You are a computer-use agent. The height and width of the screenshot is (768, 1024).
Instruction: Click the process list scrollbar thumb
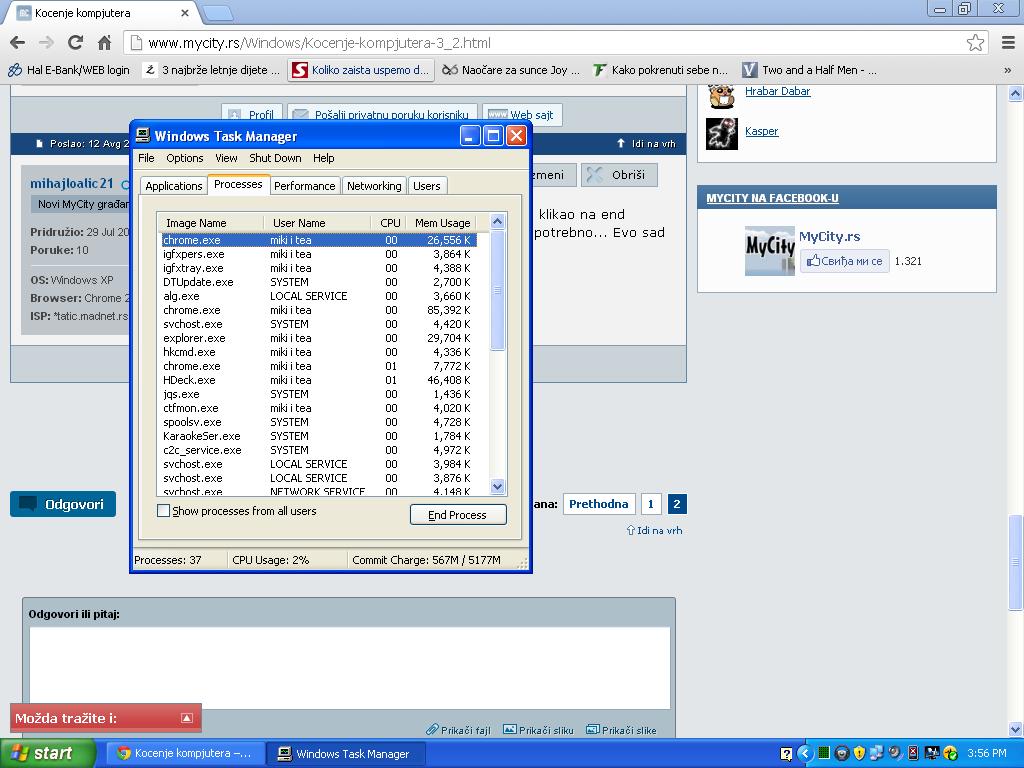(497, 290)
